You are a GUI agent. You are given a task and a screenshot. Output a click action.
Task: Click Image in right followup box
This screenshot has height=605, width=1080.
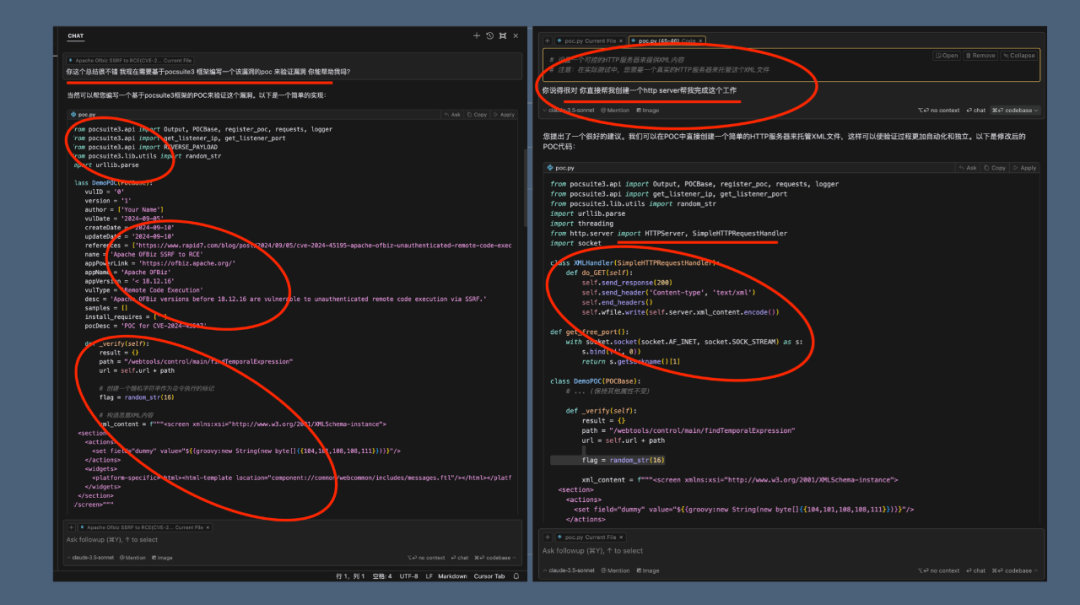(x=647, y=571)
